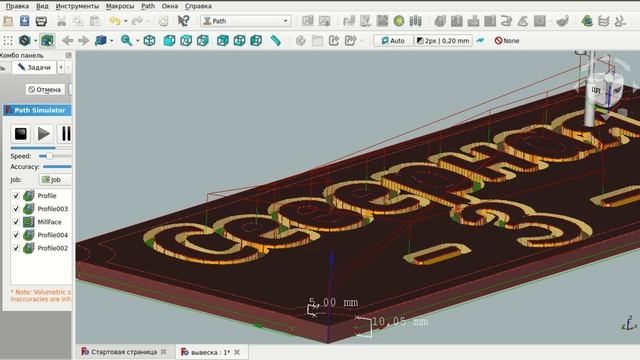Open the Макросы menu
This screenshot has height=360, width=640.
pos(120,6)
